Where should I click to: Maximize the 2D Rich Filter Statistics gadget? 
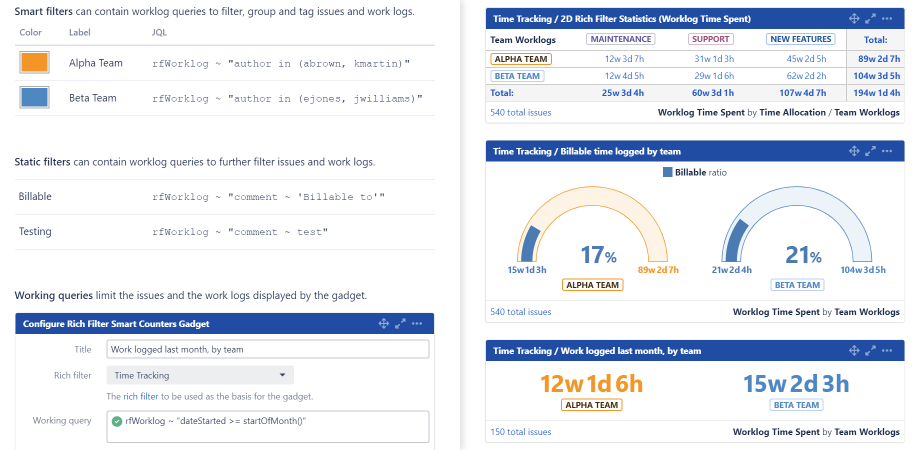pyautogui.click(x=871, y=18)
